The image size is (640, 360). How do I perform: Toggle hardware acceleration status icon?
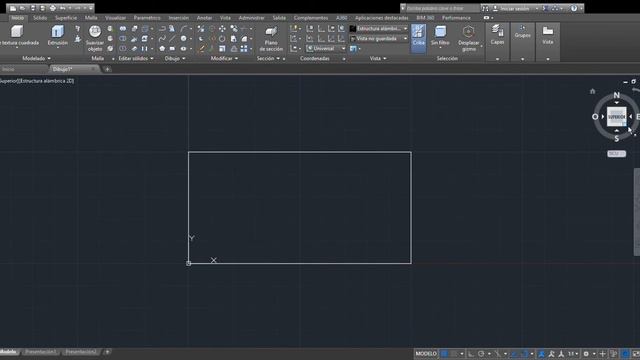pyautogui.click(x=625, y=354)
